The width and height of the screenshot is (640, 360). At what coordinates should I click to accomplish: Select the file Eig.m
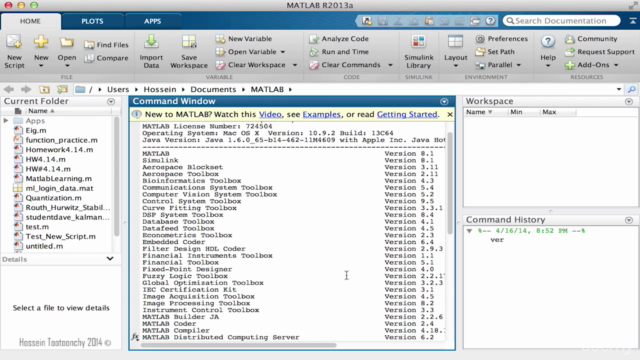pos(36,131)
